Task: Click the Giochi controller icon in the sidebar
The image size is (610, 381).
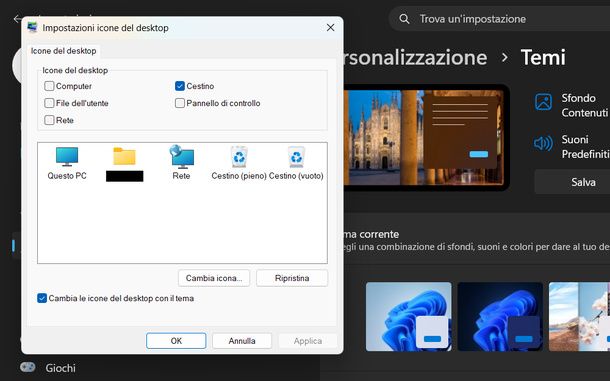Action: (28, 367)
